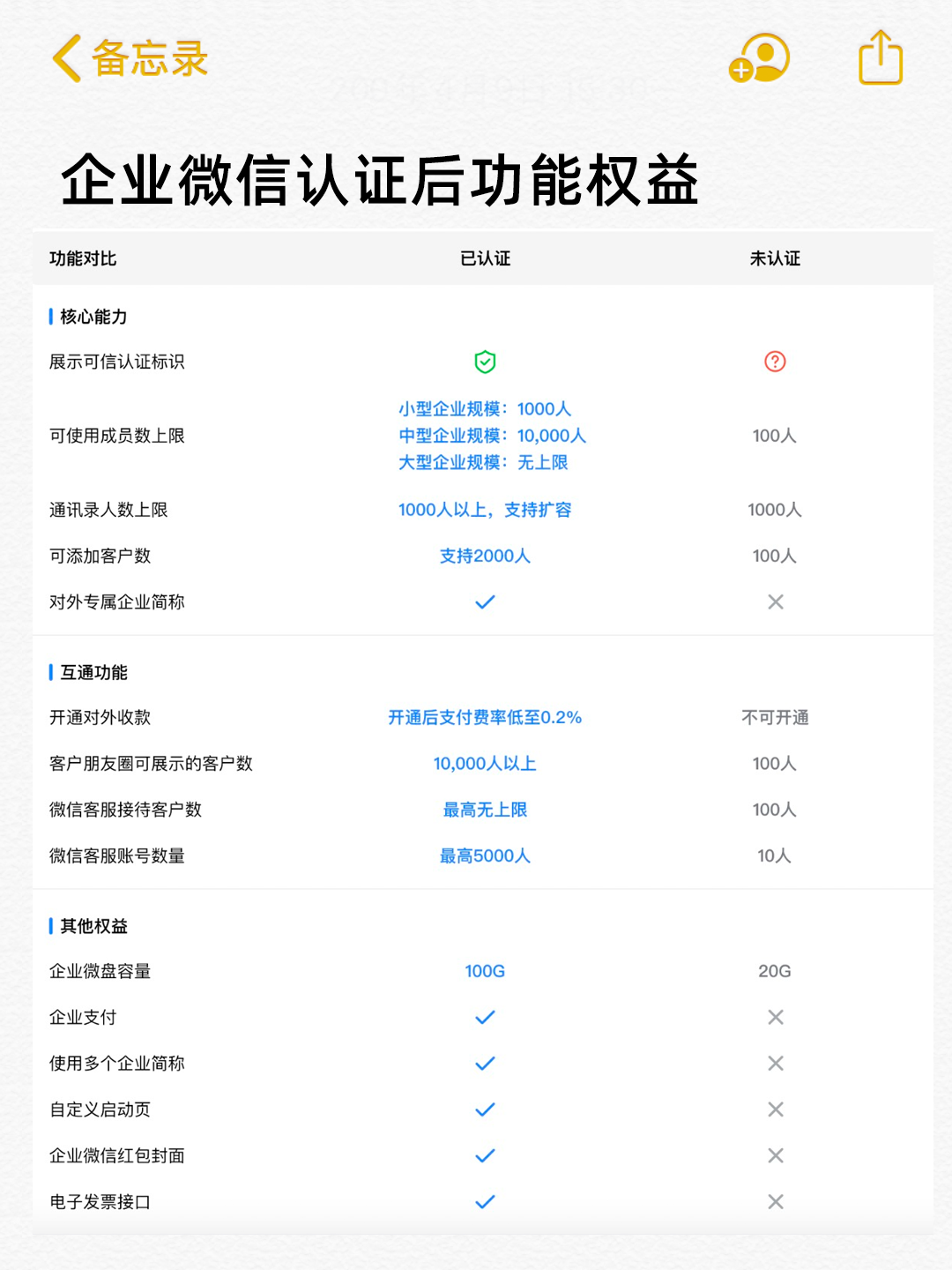952x1270 pixels.
Task: Tap the 备忘录 back button
Action: point(132,58)
